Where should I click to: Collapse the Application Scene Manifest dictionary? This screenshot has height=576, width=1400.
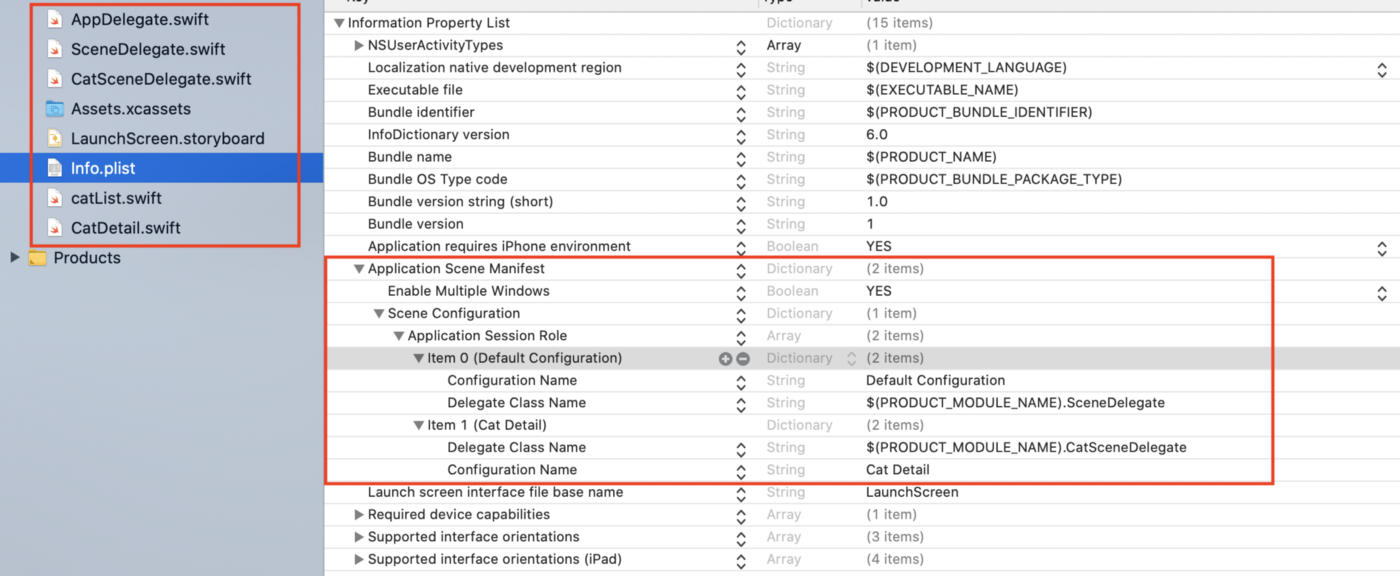pyautogui.click(x=359, y=269)
